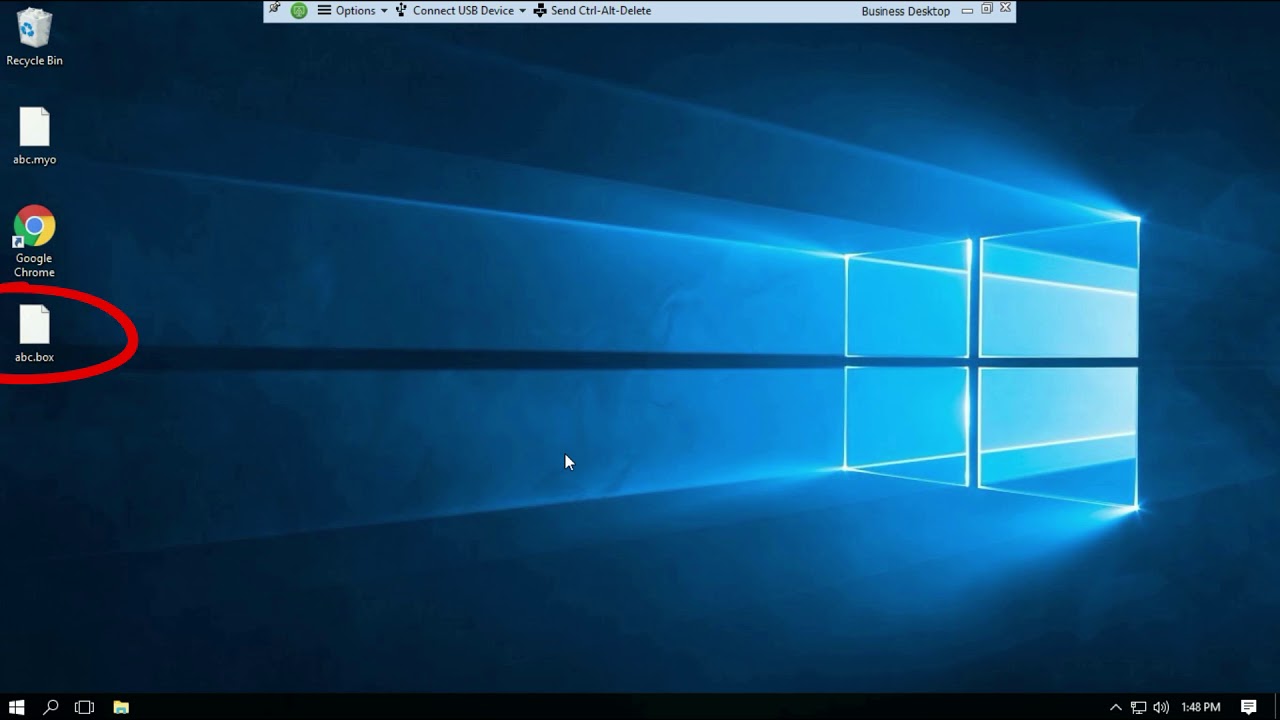Click the Show desktop sliver at taskbar end

(x=1277, y=707)
